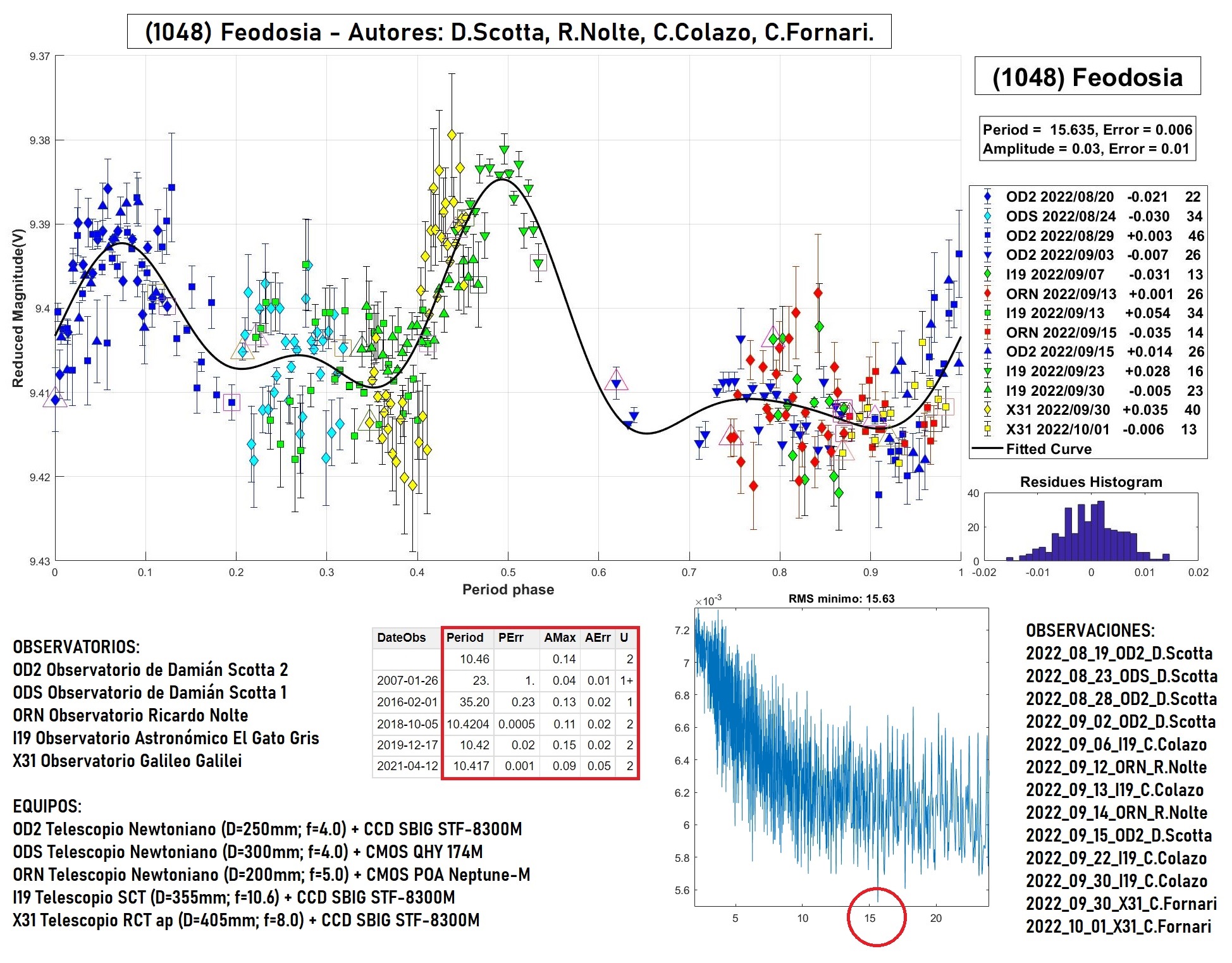Click the 'OBSERVACIONES:' heading
The width and height of the screenshot is (1232, 963).
pos(1090,630)
